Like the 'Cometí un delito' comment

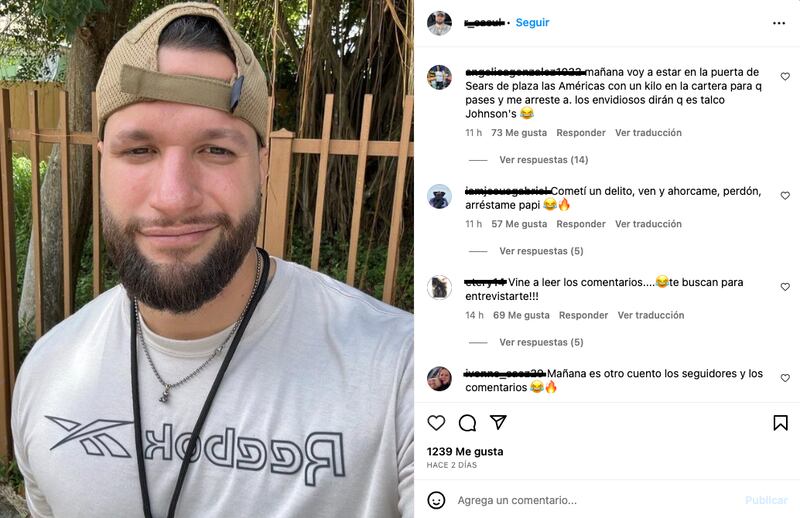[x=785, y=195]
